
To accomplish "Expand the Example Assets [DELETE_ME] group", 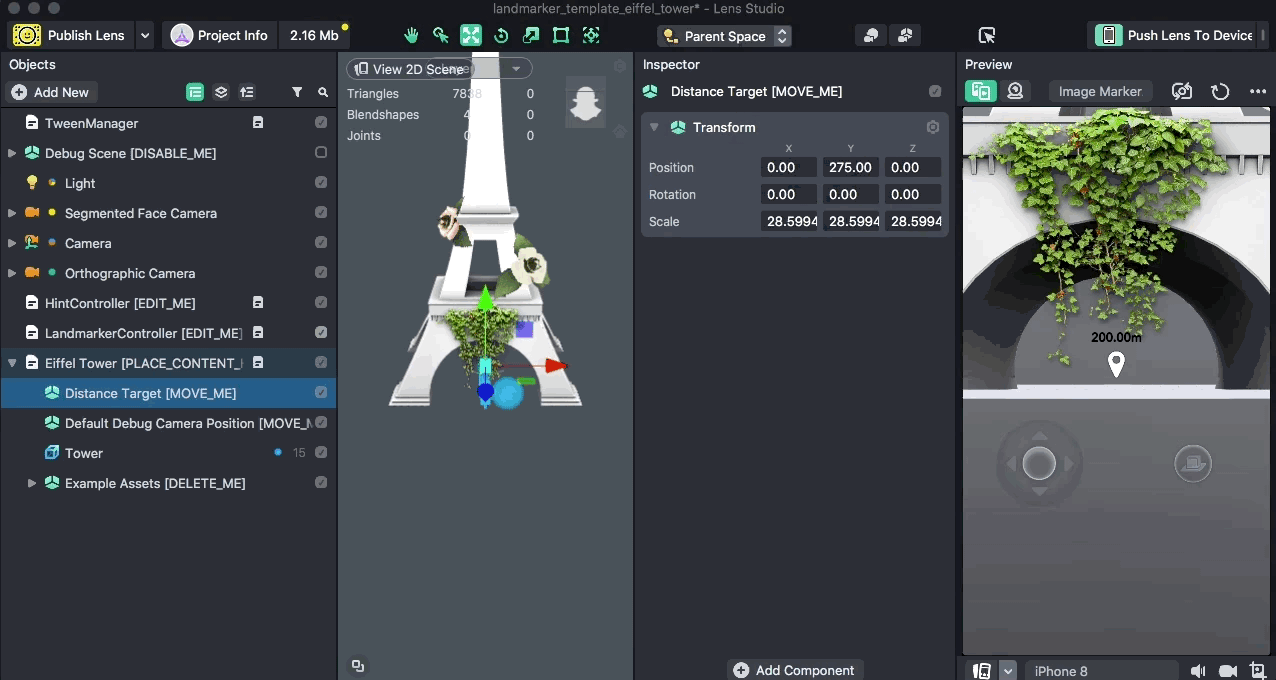I will coord(32,483).
